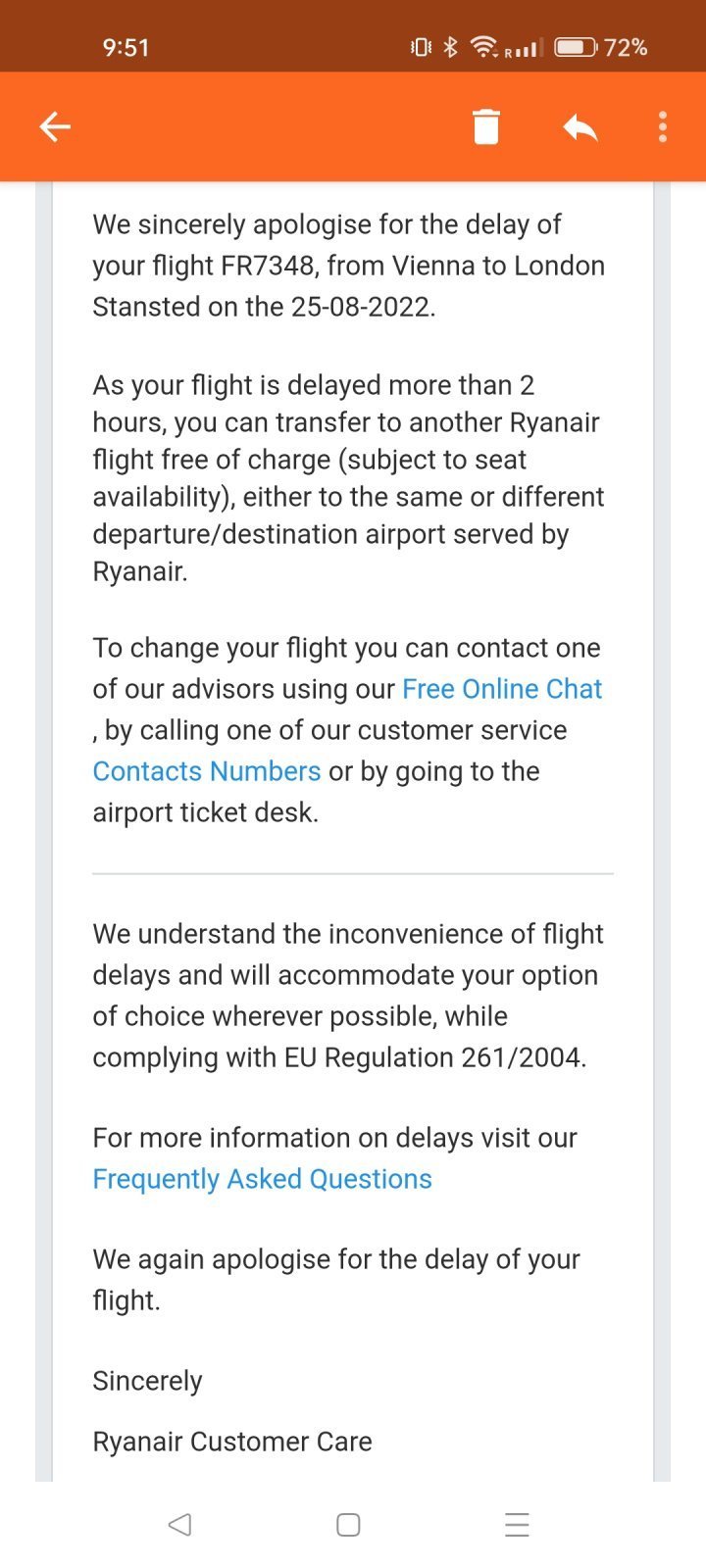The image size is (706, 1568).
Task: Tap the cellular signal strength icon
Action: (x=525, y=48)
